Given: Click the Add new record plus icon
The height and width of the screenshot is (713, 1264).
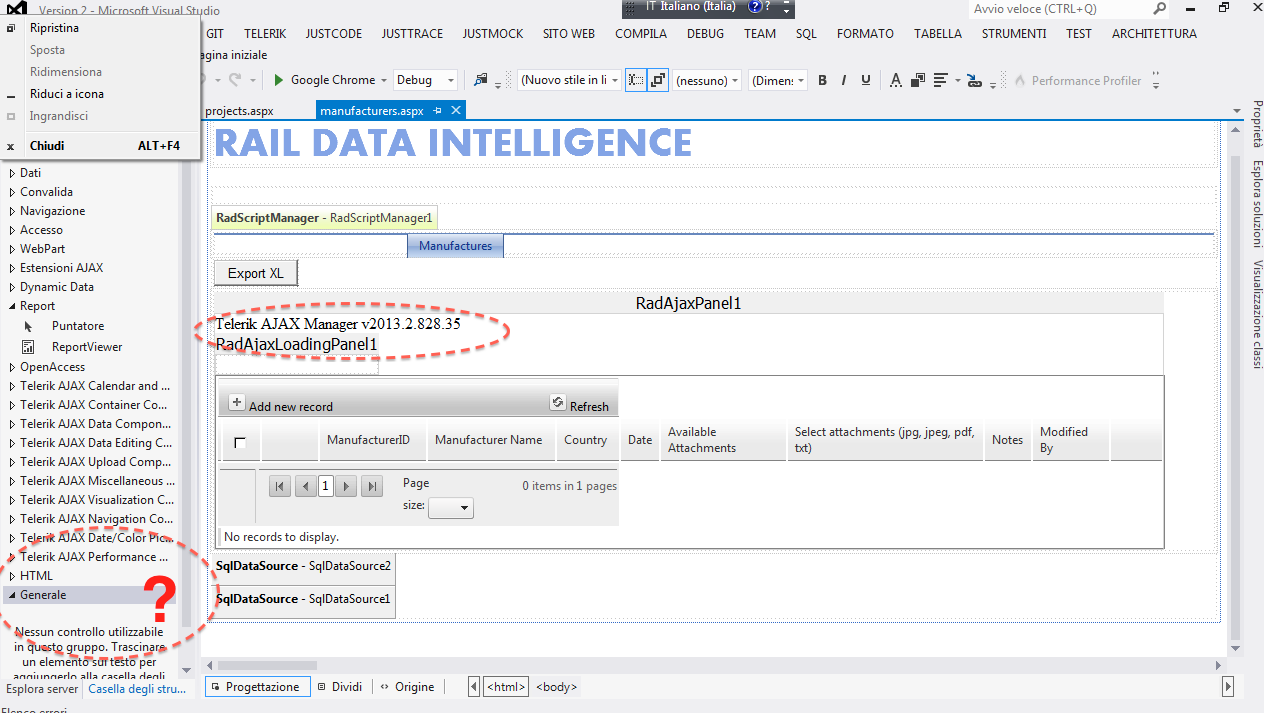Looking at the screenshot, I should [237, 403].
